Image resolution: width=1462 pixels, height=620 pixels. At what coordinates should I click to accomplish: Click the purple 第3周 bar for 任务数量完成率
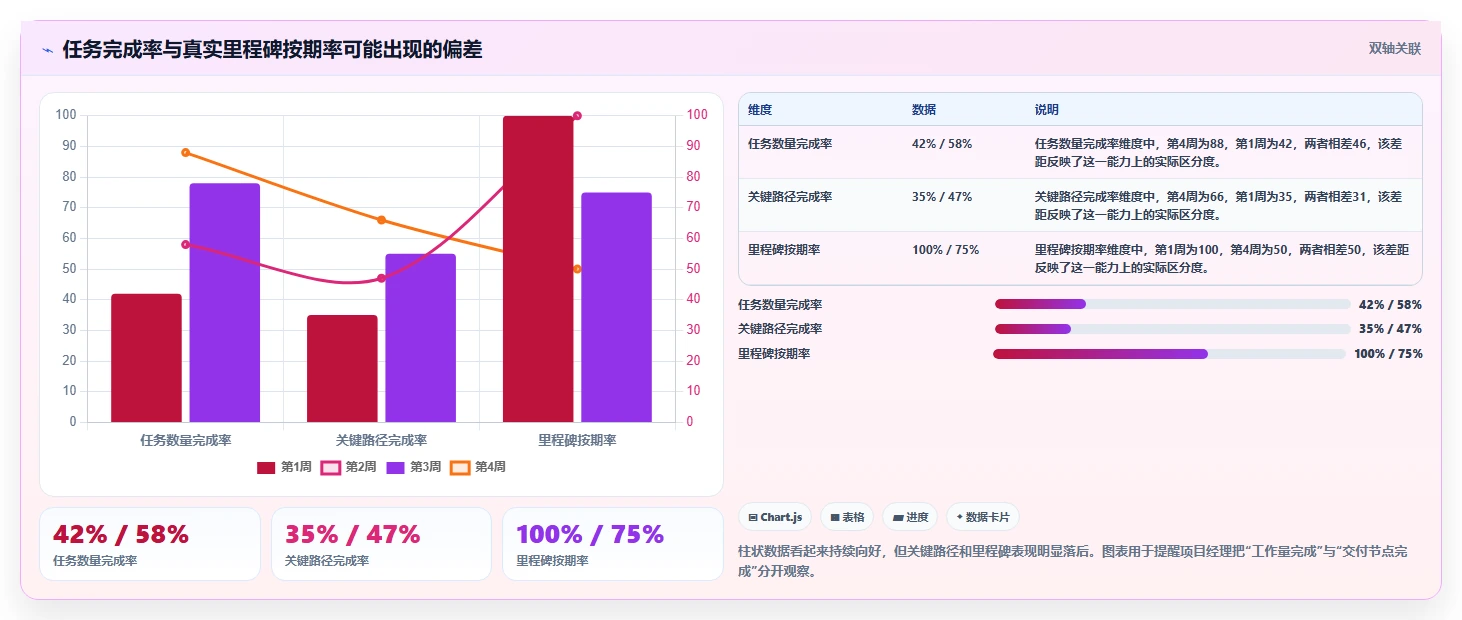224,303
